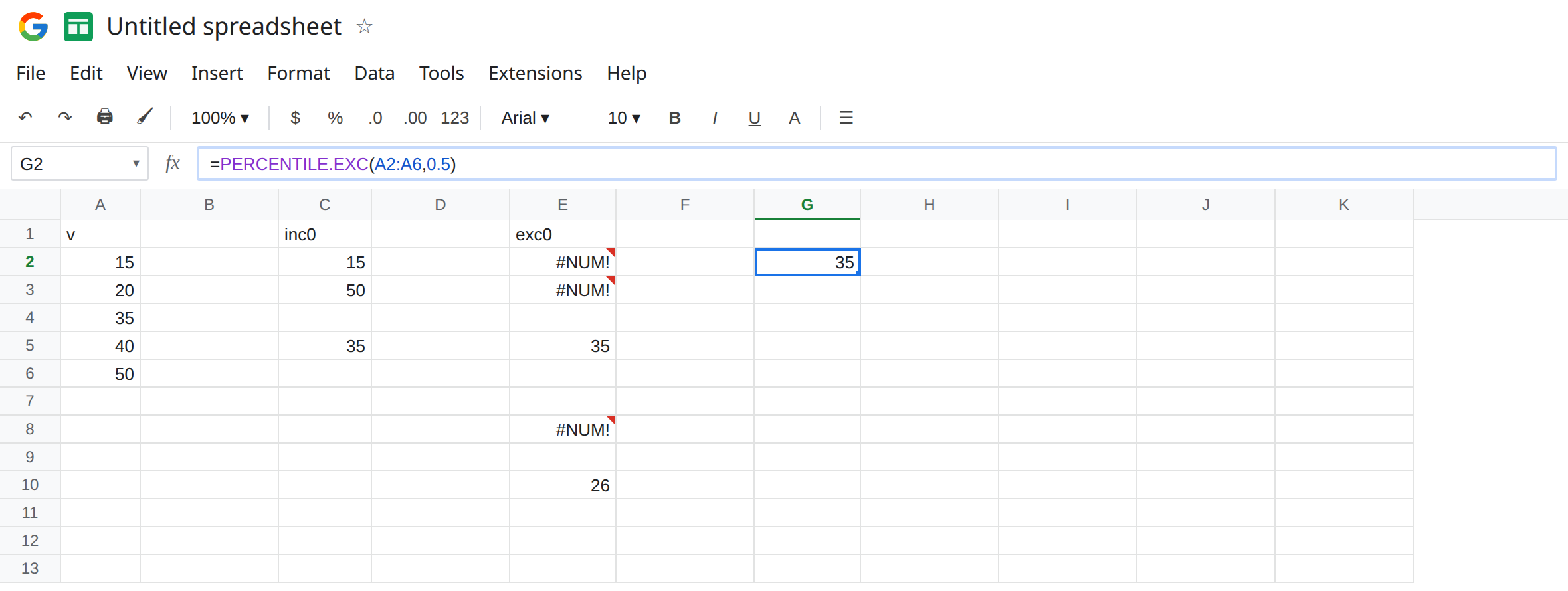
Task: Toggle underline formatting
Action: (754, 118)
